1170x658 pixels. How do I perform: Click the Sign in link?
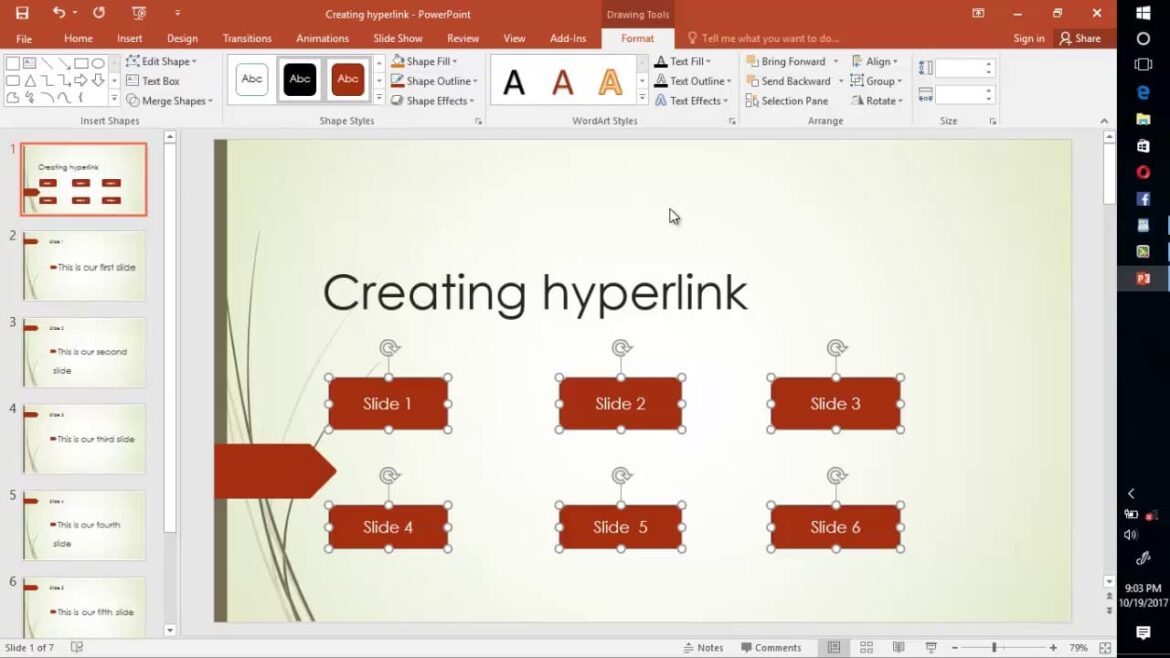pyautogui.click(x=1028, y=38)
